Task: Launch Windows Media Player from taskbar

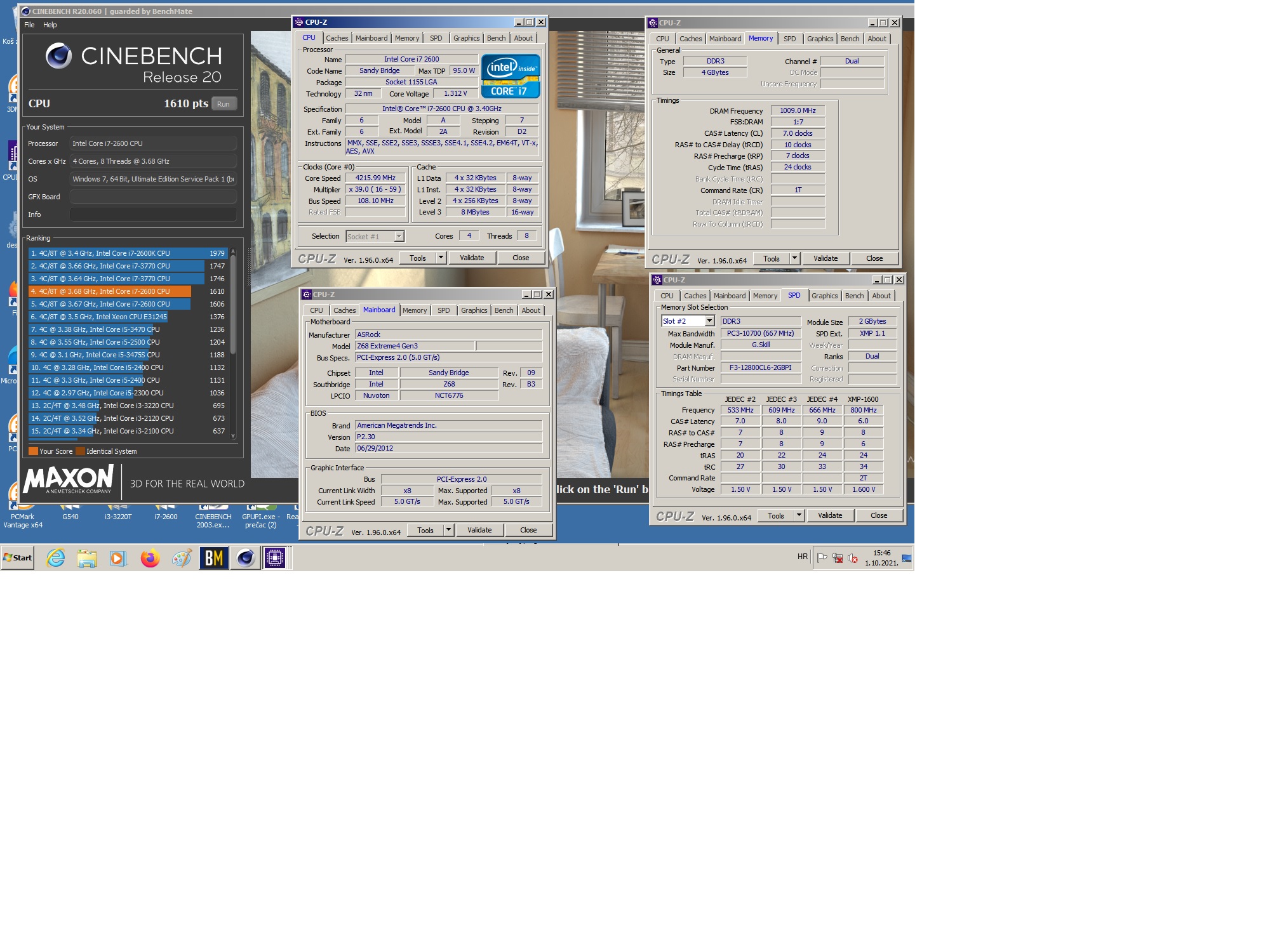Action: pos(118,558)
